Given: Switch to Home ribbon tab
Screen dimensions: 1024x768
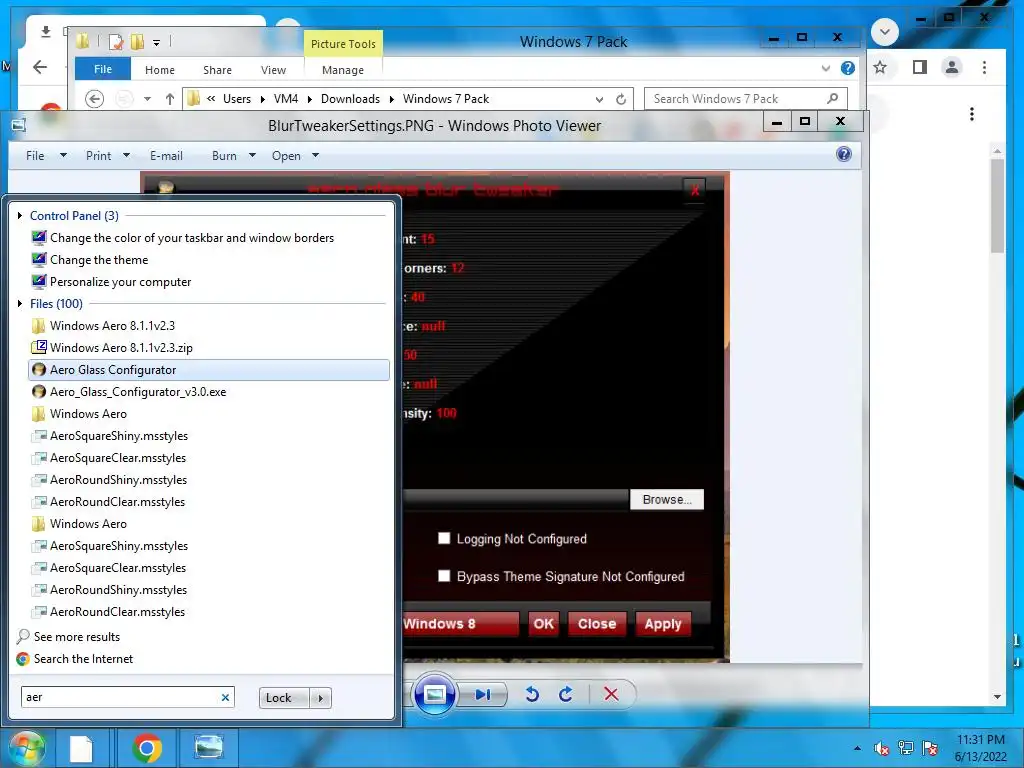Looking at the screenshot, I should coord(160,70).
